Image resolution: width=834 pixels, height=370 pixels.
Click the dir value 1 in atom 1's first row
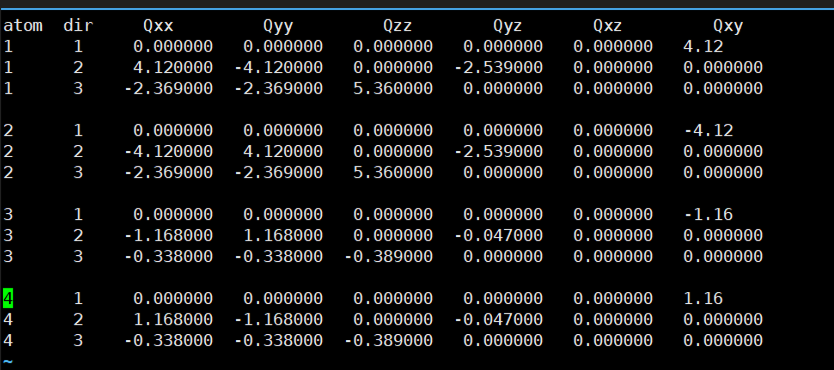point(78,47)
